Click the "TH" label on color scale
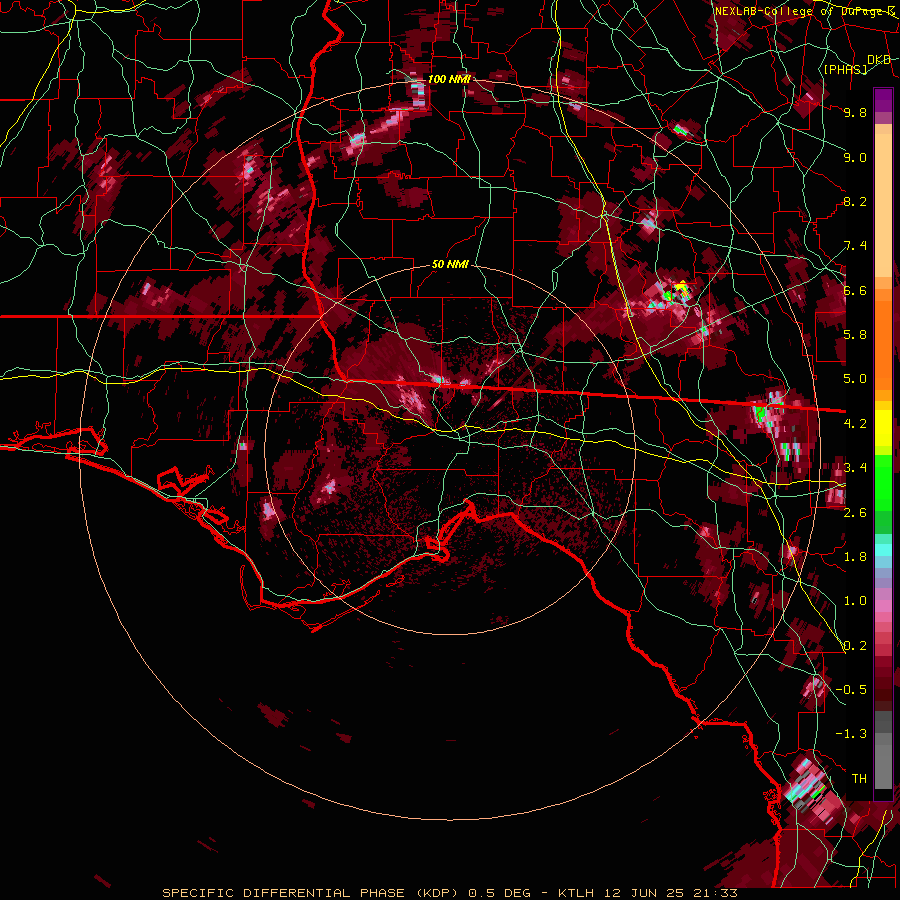This screenshot has width=900, height=900. [859, 779]
